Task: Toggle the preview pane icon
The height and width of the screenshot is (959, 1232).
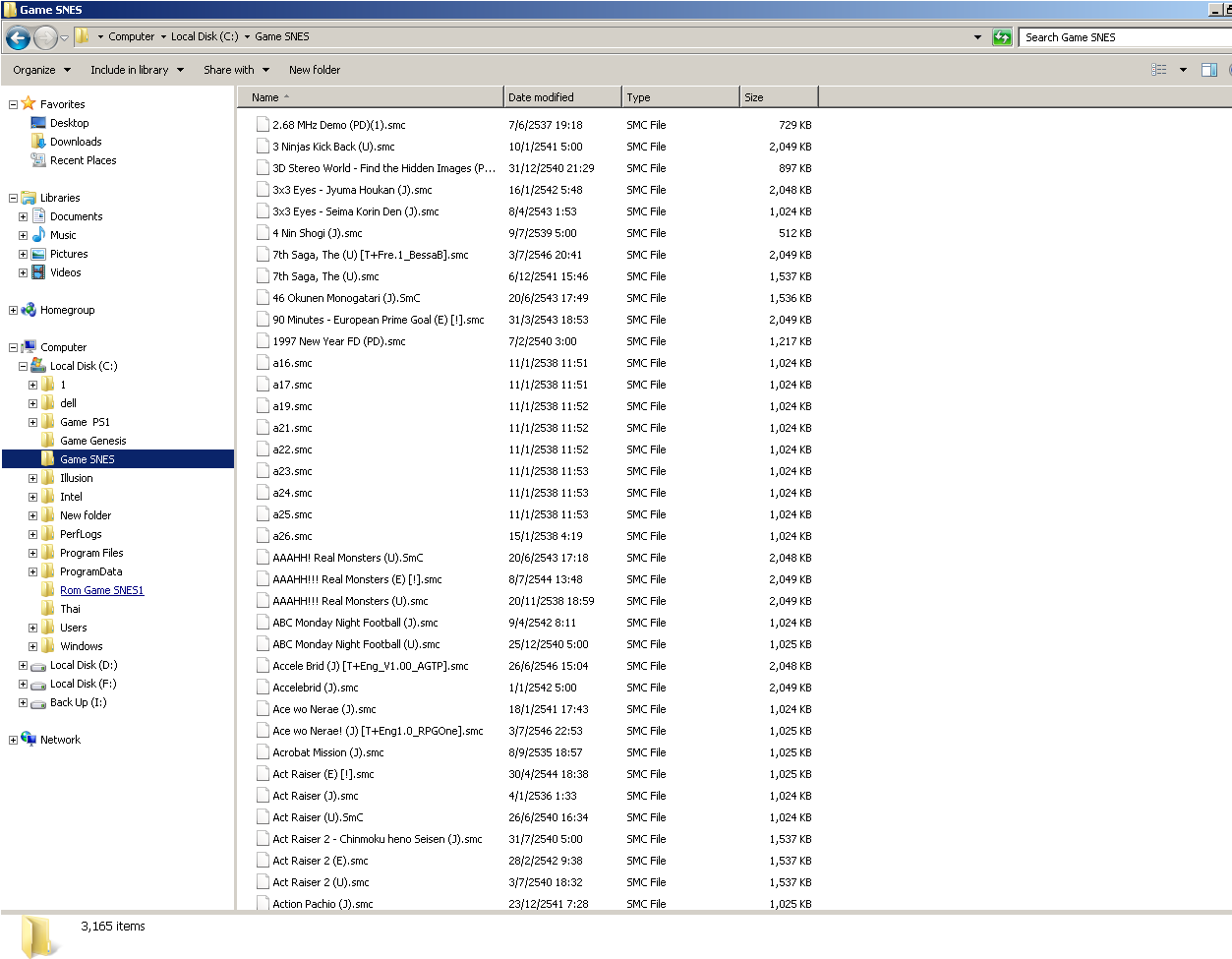Action: 1209,70
